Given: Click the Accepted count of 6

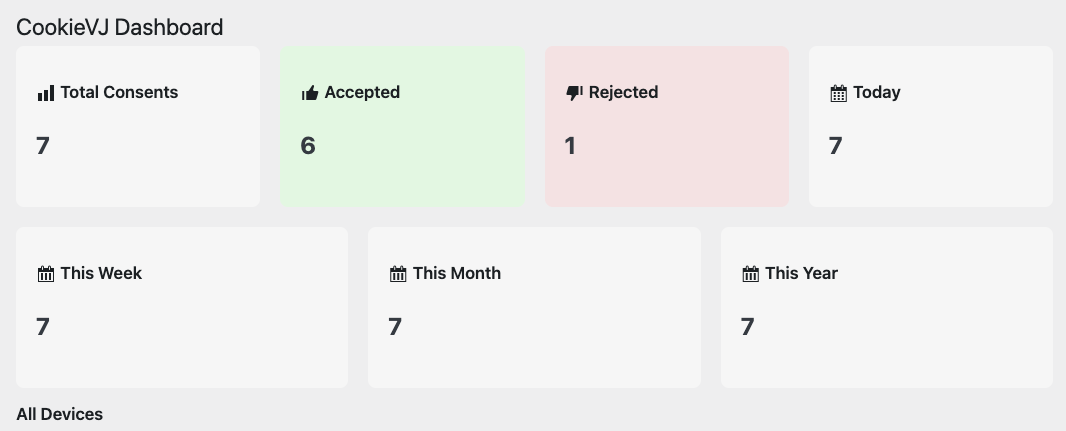Looking at the screenshot, I should pyautogui.click(x=308, y=146).
